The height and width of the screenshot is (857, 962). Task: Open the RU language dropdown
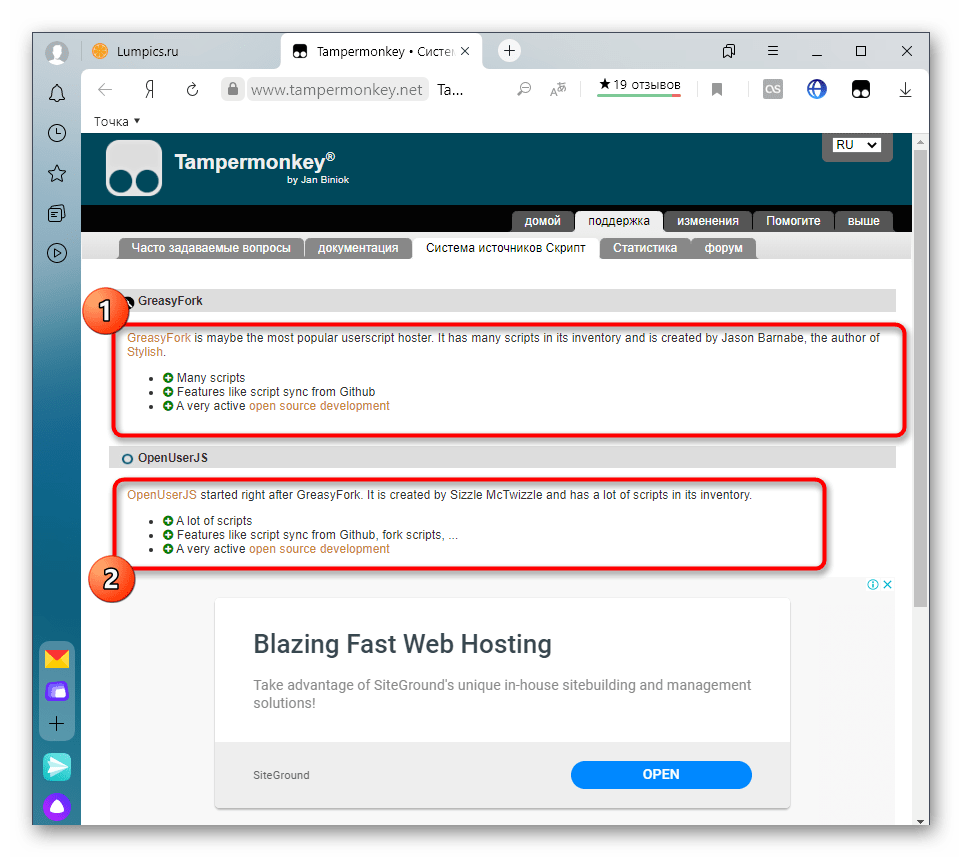(857, 145)
